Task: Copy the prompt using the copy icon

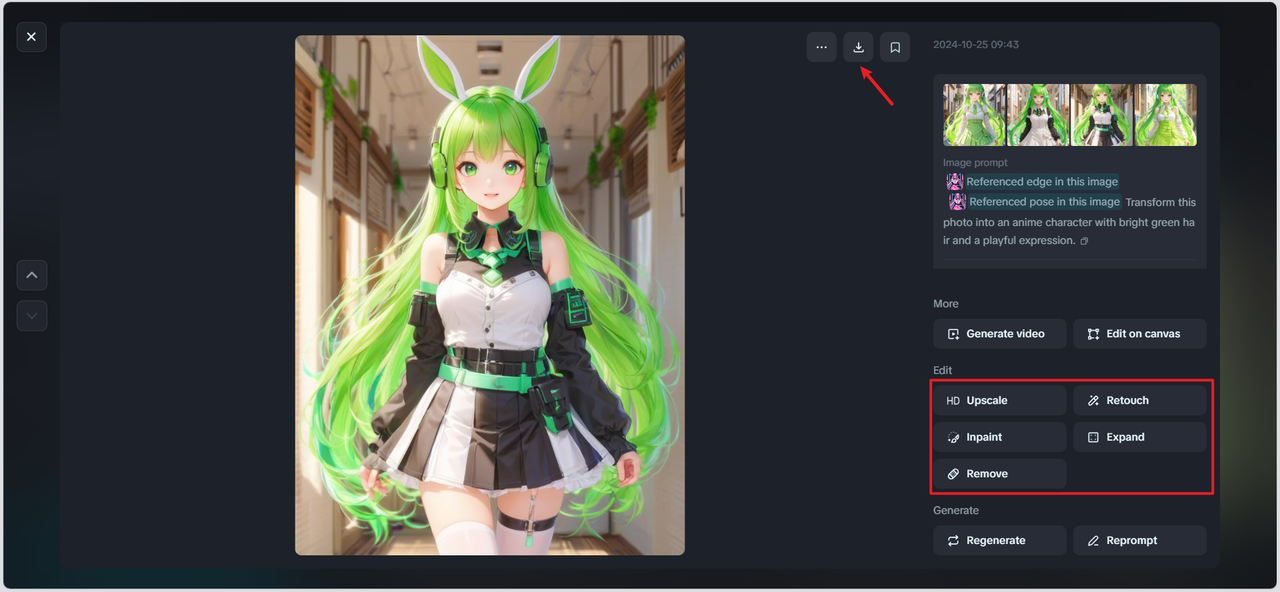Action: [1084, 241]
